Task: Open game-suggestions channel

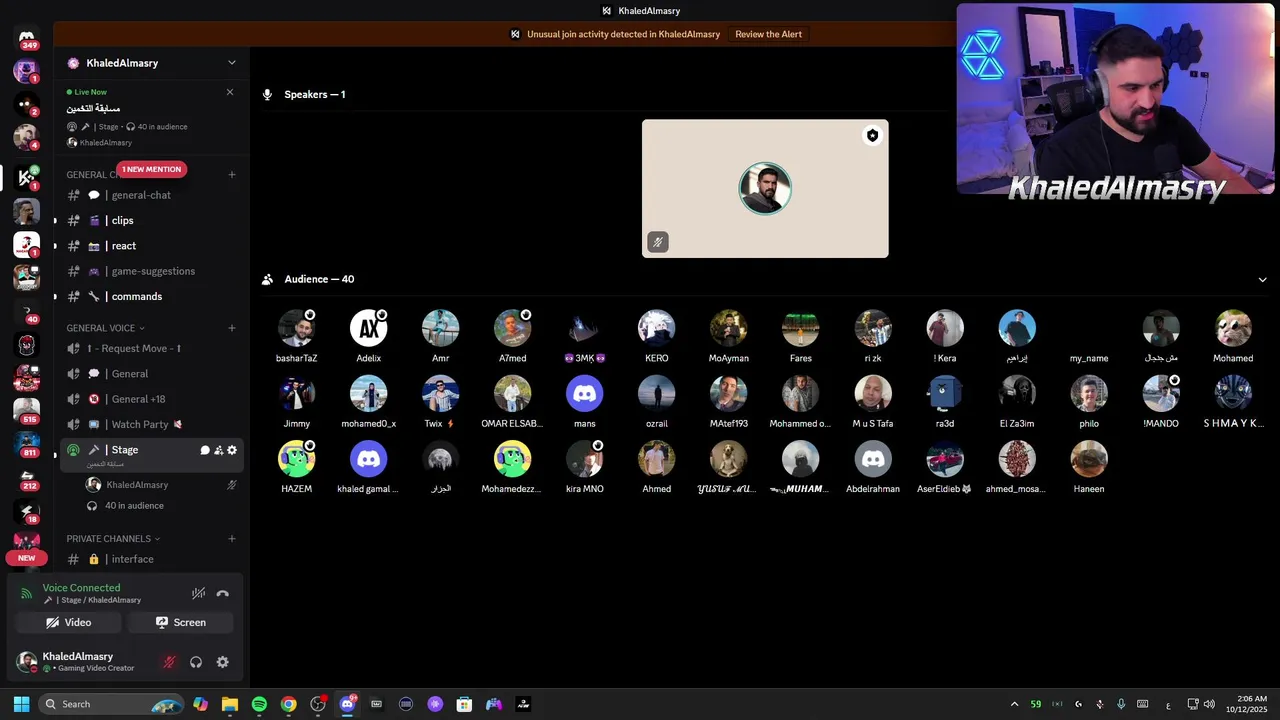Action: click(x=150, y=271)
